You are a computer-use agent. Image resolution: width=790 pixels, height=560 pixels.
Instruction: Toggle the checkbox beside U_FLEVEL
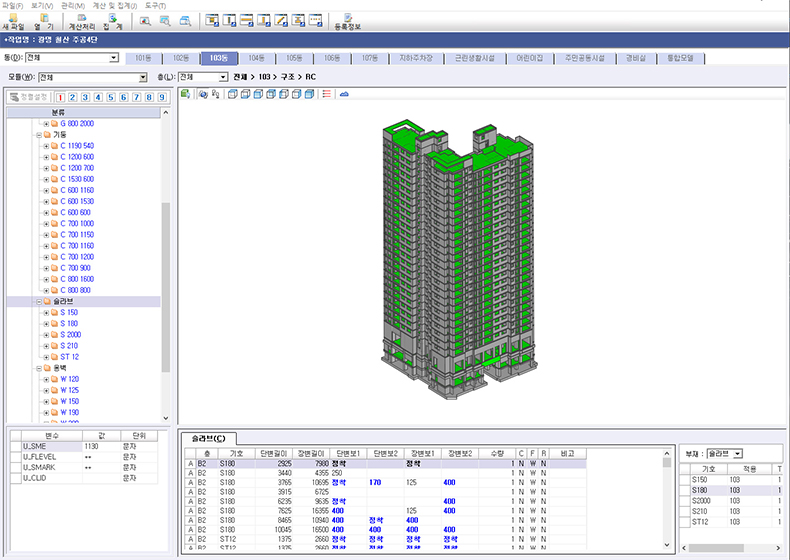(x=16, y=457)
